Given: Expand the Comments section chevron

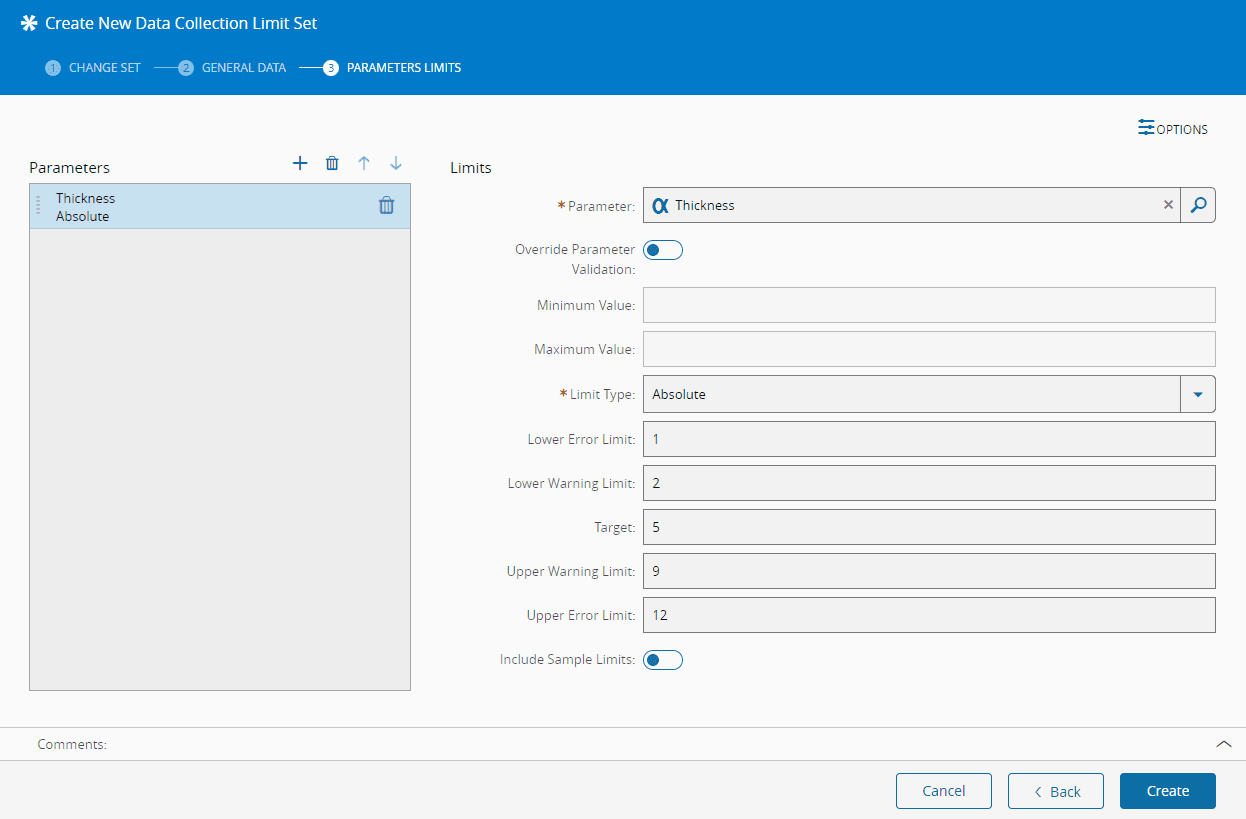Looking at the screenshot, I should (x=1223, y=744).
